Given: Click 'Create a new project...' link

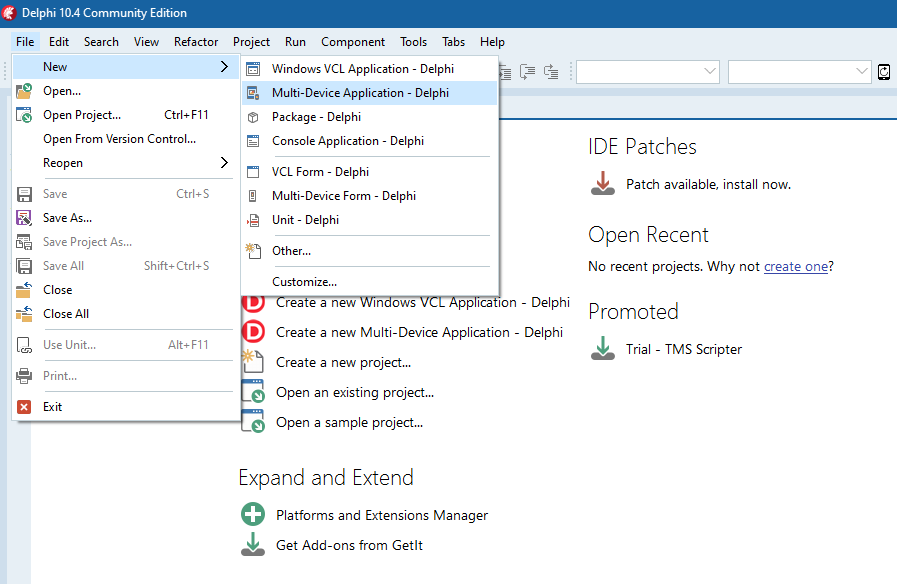Looking at the screenshot, I should (343, 362).
